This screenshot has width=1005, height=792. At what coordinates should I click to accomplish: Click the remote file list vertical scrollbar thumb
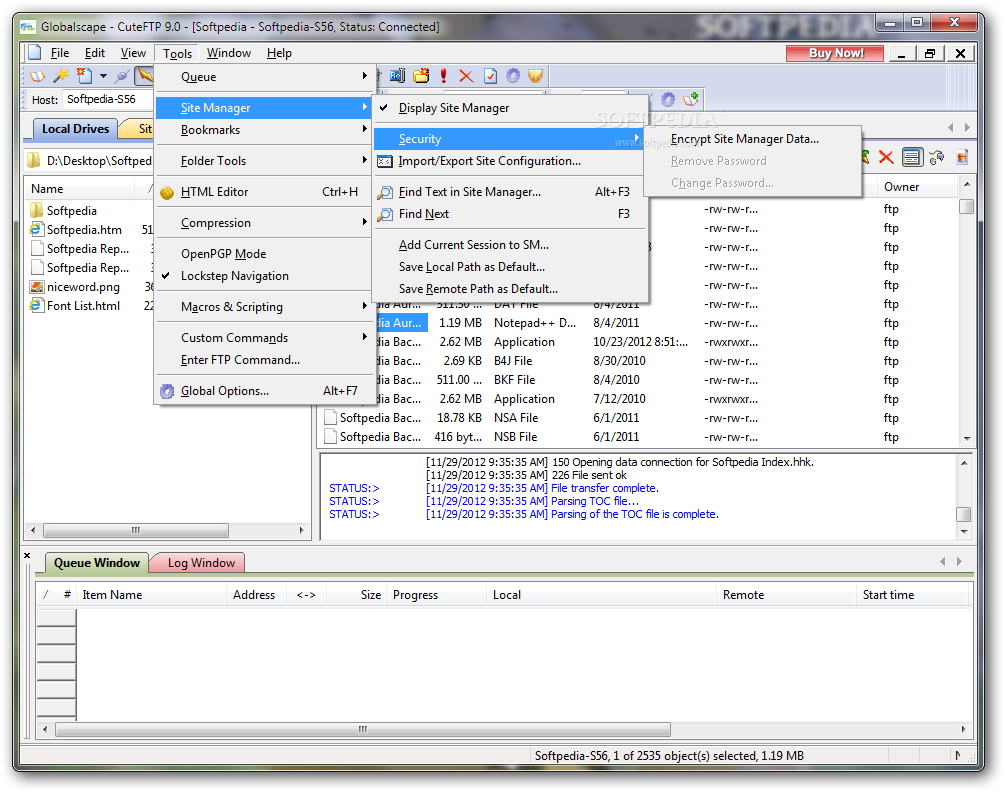[x=967, y=207]
